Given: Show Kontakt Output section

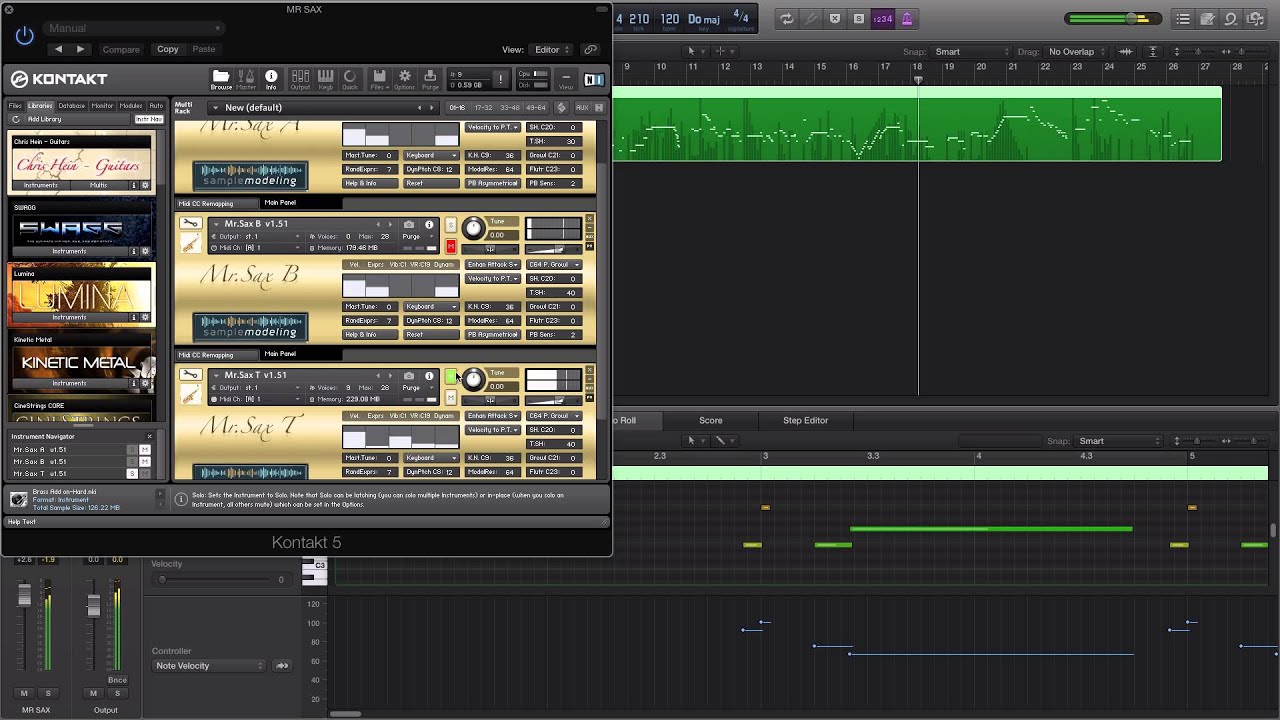Looking at the screenshot, I should tap(300, 79).
